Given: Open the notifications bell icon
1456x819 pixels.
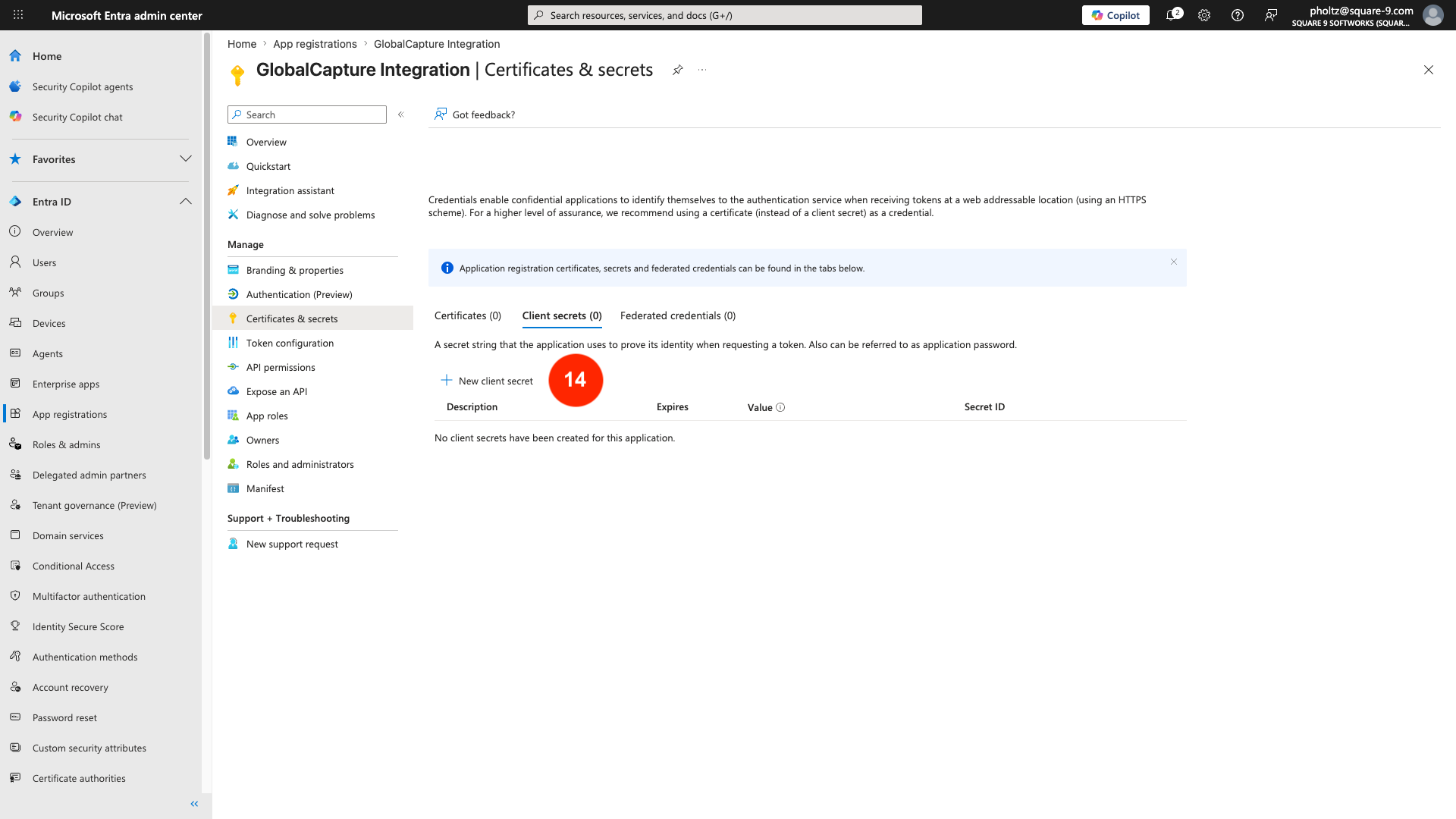Looking at the screenshot, I should (1172, 15).
